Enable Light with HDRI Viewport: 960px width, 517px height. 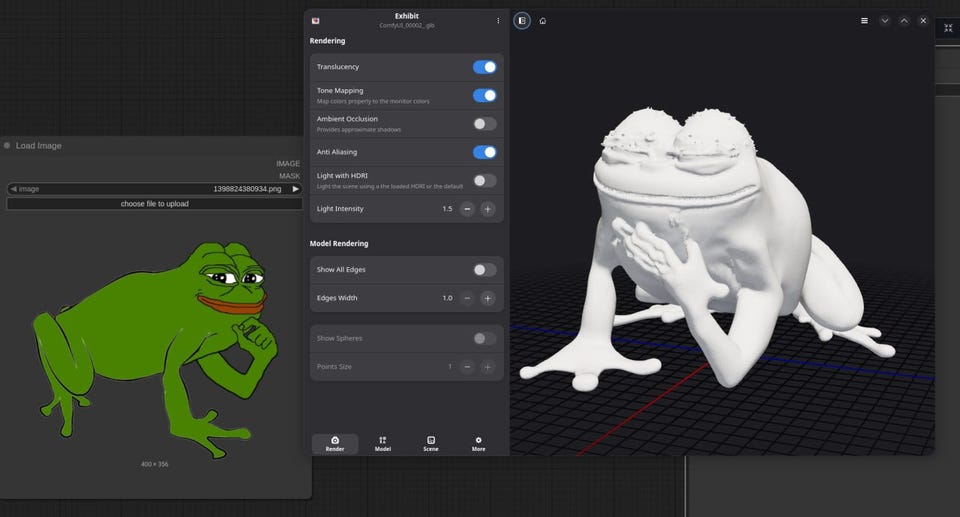(x=484, y=181)
